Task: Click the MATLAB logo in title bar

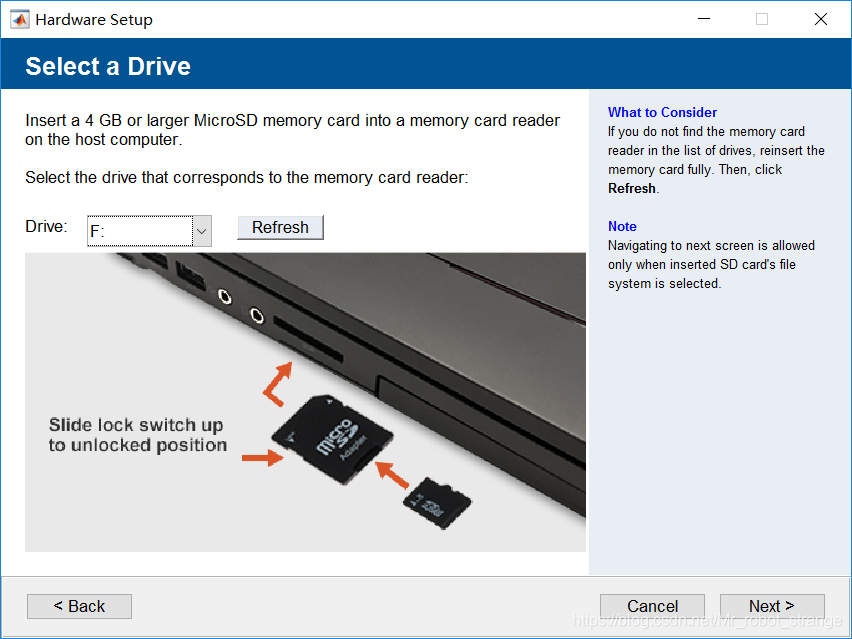Action: pyautogui.click(x=19, y=19)
